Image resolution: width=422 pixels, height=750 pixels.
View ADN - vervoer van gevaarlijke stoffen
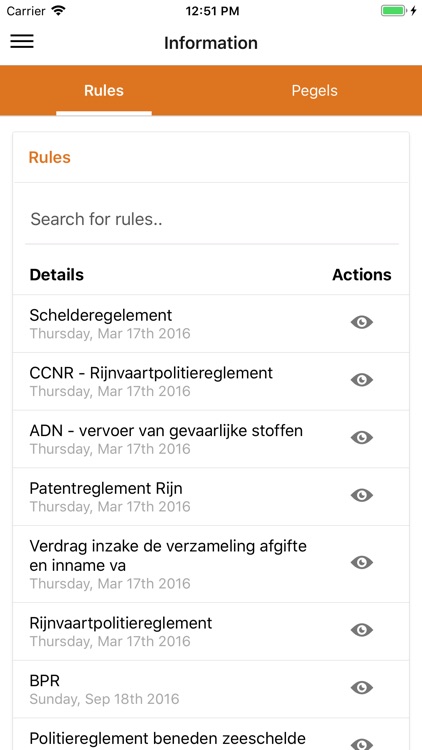(362, 438)
